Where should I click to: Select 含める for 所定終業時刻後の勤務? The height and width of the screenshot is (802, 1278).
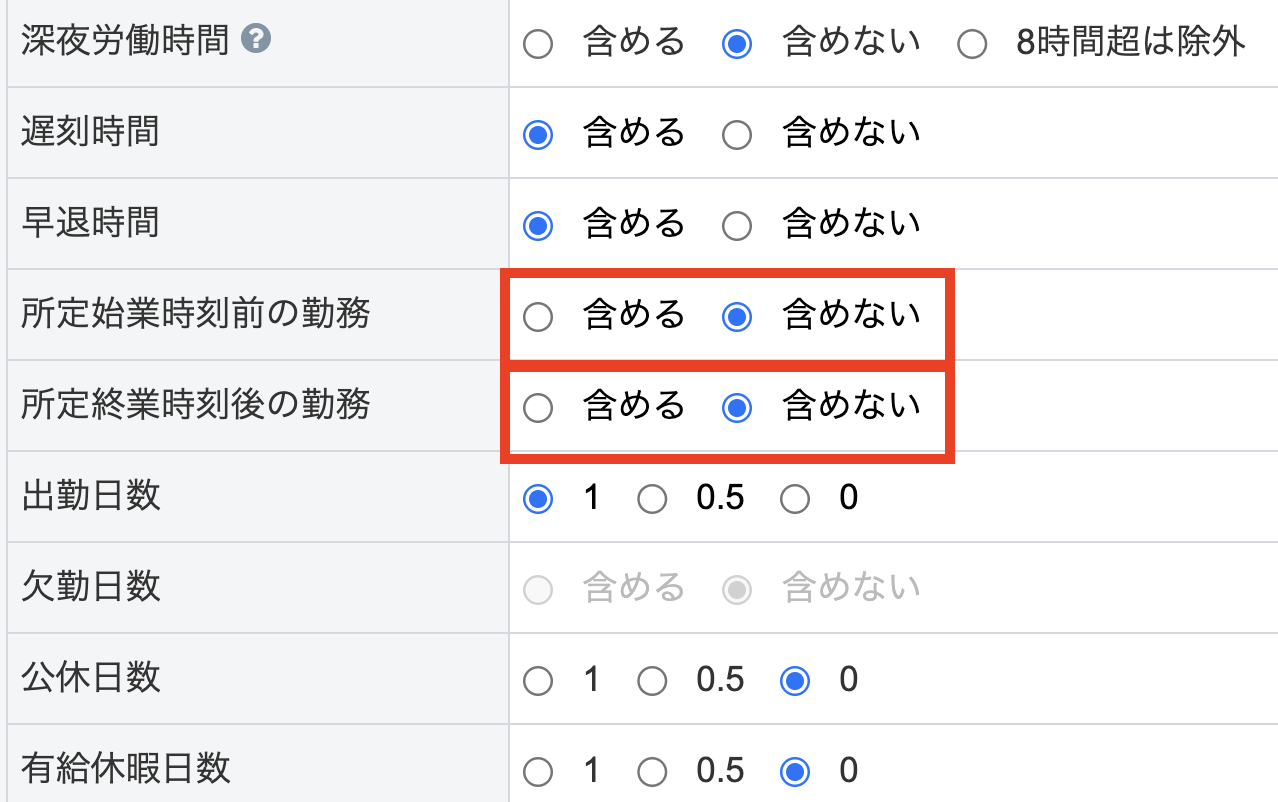[538, 408]
